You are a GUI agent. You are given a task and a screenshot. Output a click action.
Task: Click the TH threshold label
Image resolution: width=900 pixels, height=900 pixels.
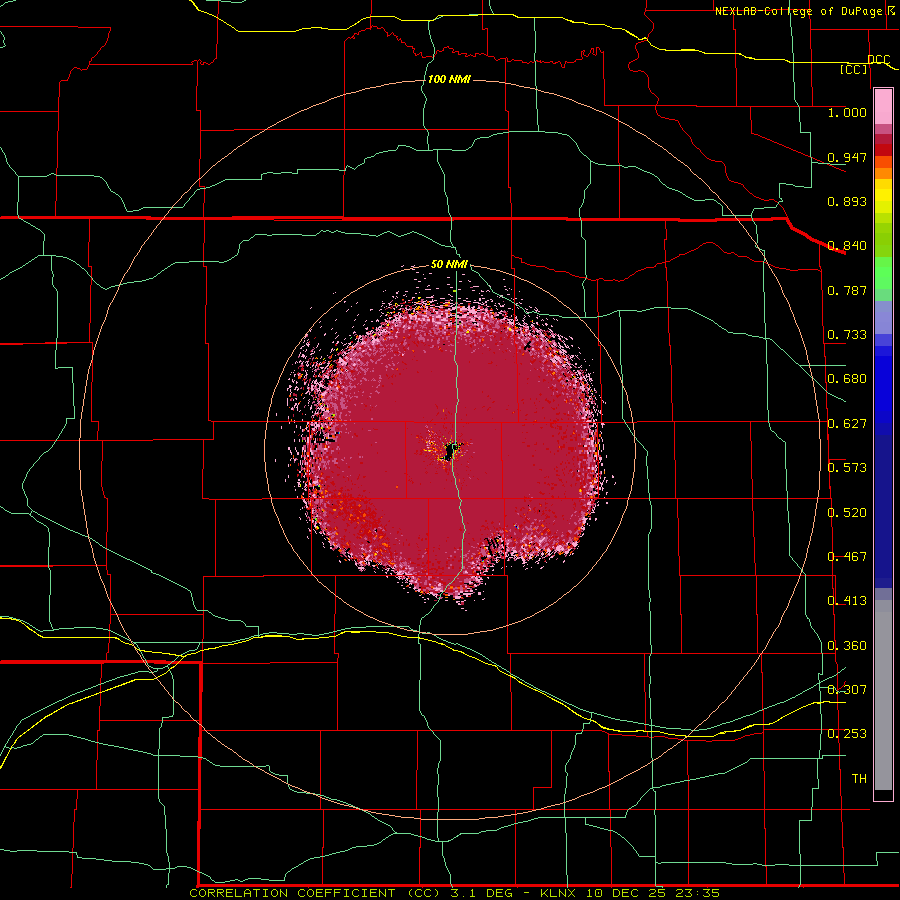point(859,779)
